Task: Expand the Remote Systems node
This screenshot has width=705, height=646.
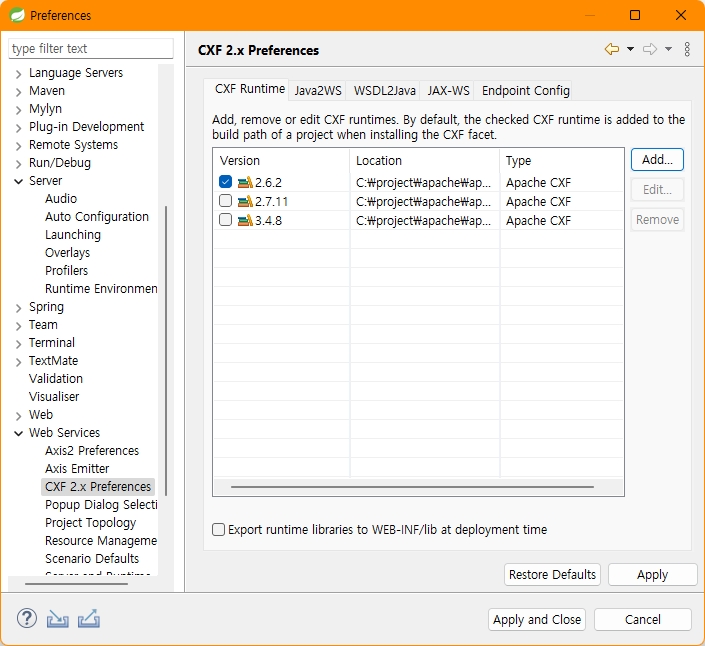Action: point(18,146)
